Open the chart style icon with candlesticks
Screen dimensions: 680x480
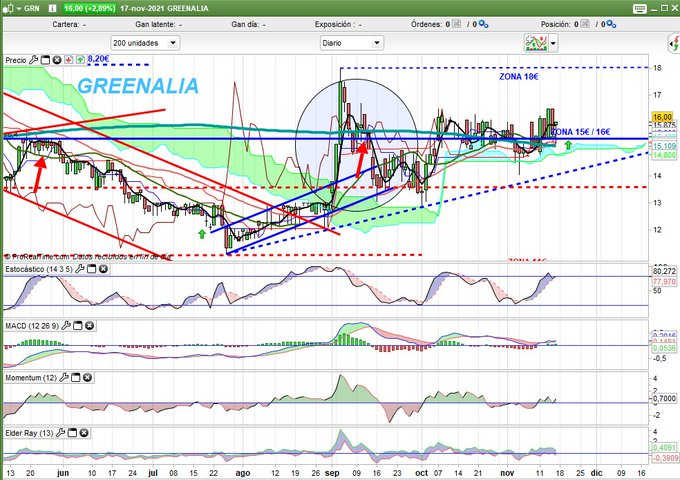click(536, 43)
